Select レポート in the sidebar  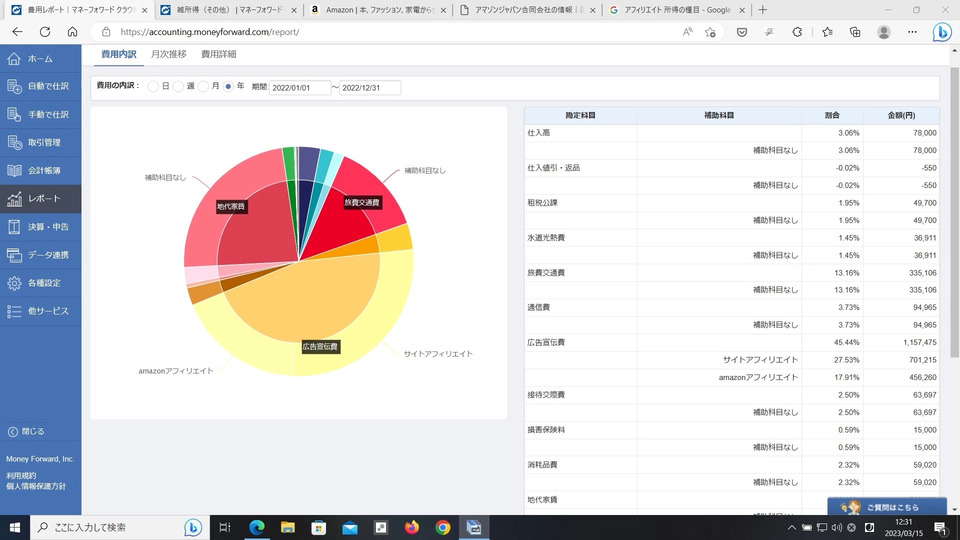(x=40, y=199)
